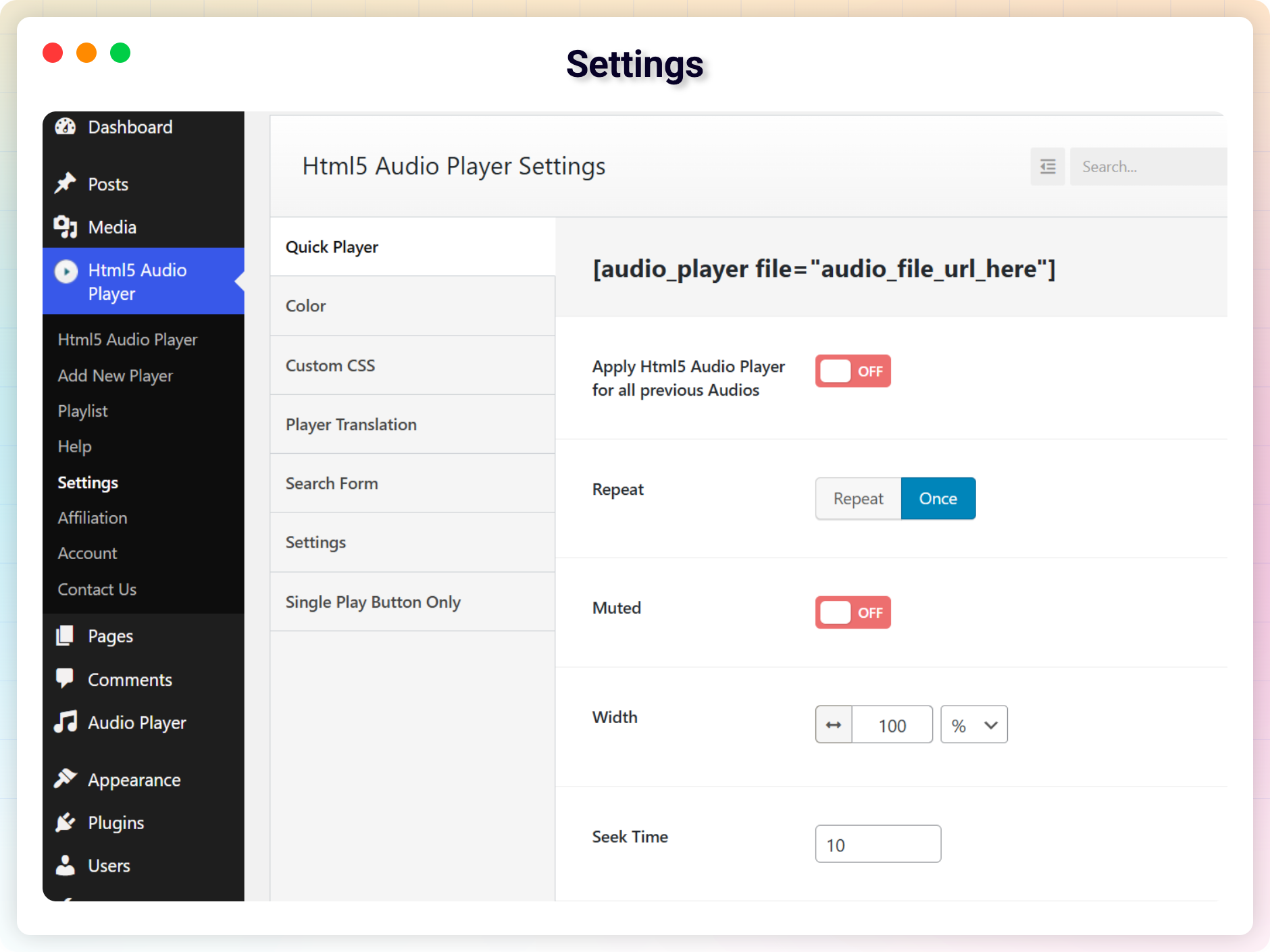
Task: Open Add New Player submenu link
Action: (x=116, y=375)
